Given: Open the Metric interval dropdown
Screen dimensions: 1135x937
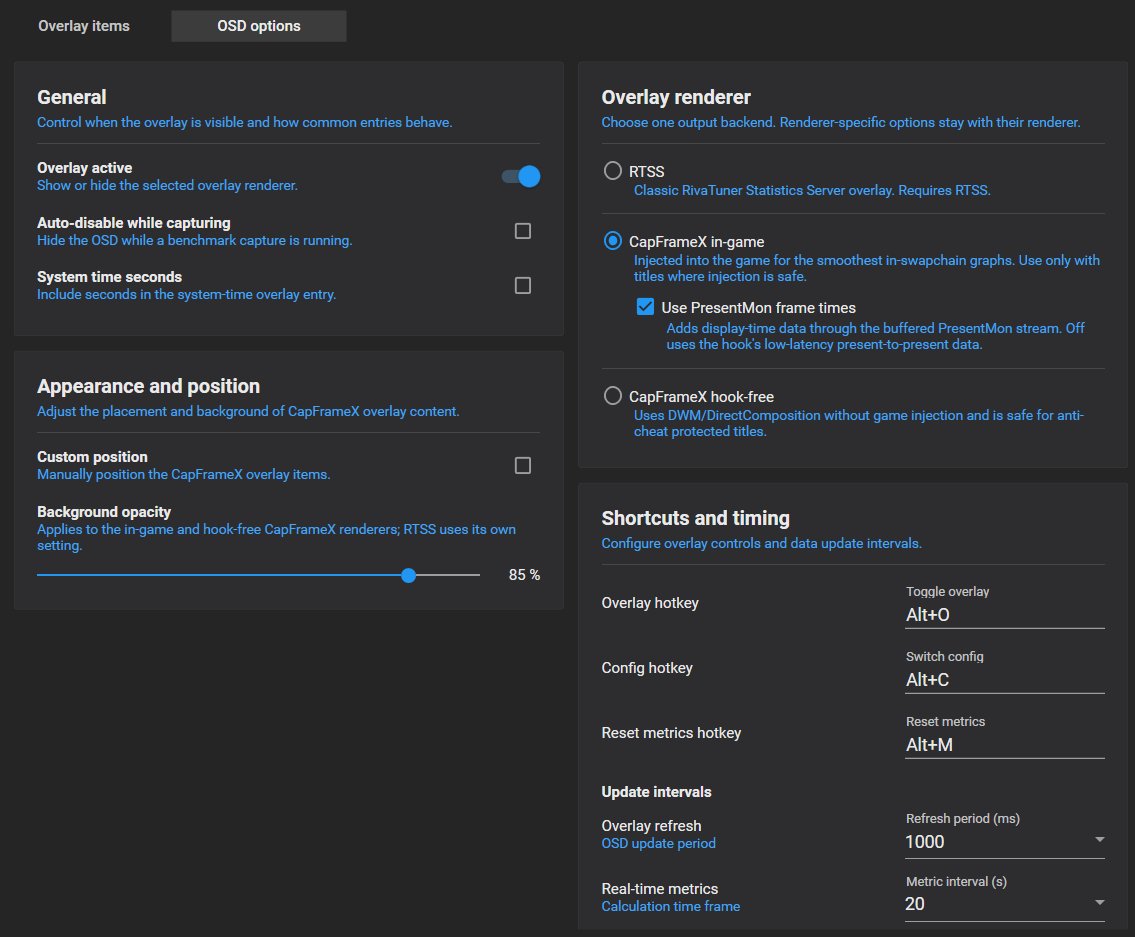Looking at the screenshot, I should 1005,904.
